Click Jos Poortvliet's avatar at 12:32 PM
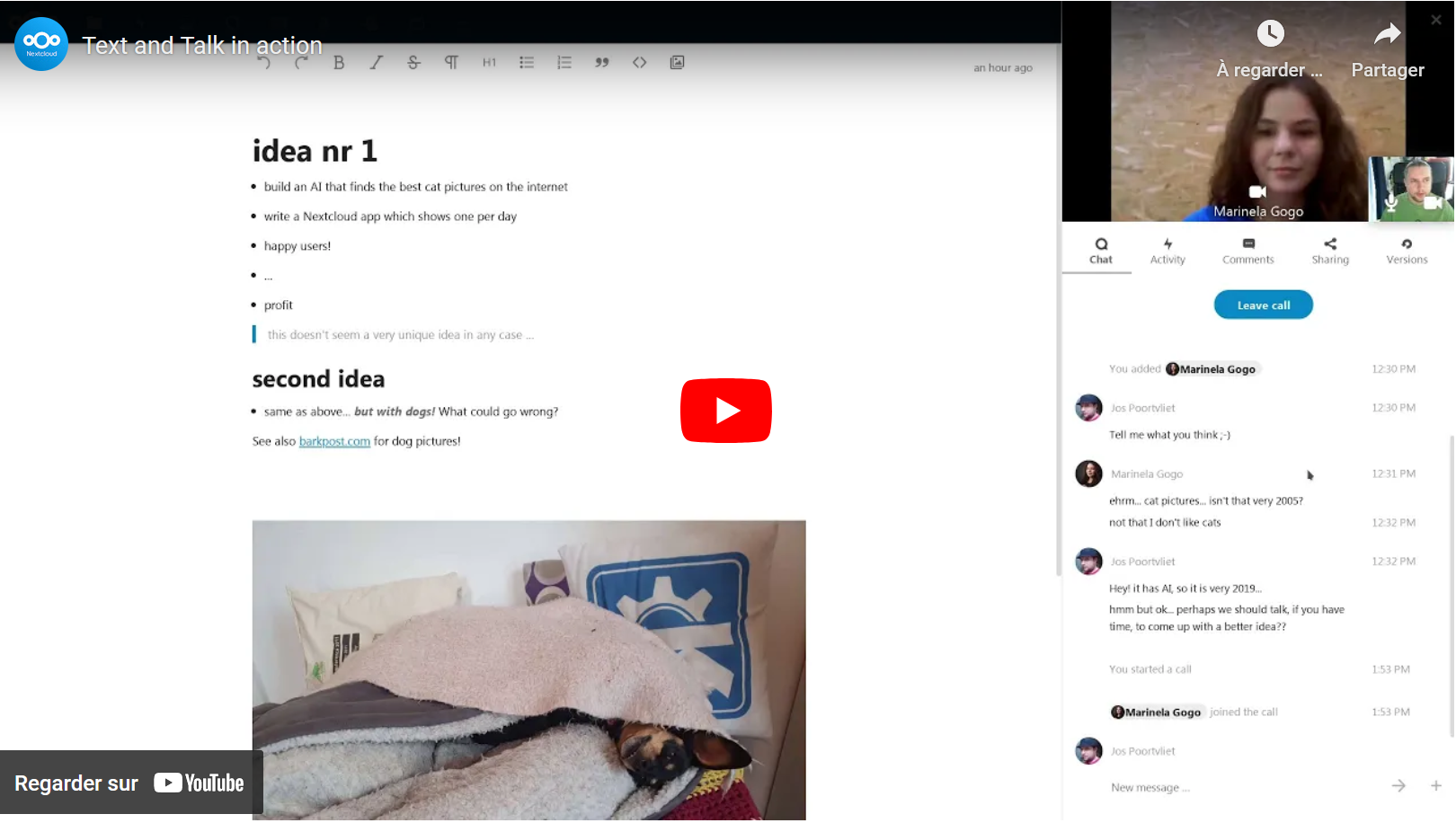The width and height of the screenshot is (1456, 823). 1089,562
